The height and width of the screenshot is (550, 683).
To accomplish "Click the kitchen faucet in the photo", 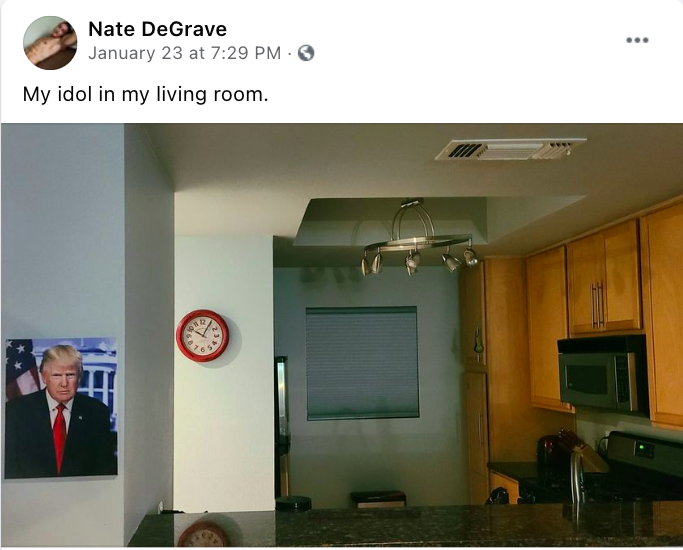I will tap(578, 477).
